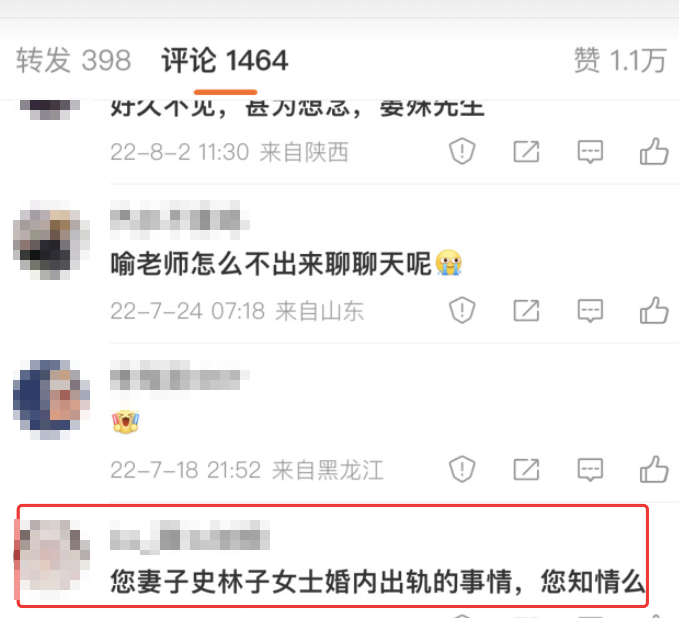Open the 赞 1.1万 likes tab
The width and height of the screenshot is (679, 618).
(620, 60)
